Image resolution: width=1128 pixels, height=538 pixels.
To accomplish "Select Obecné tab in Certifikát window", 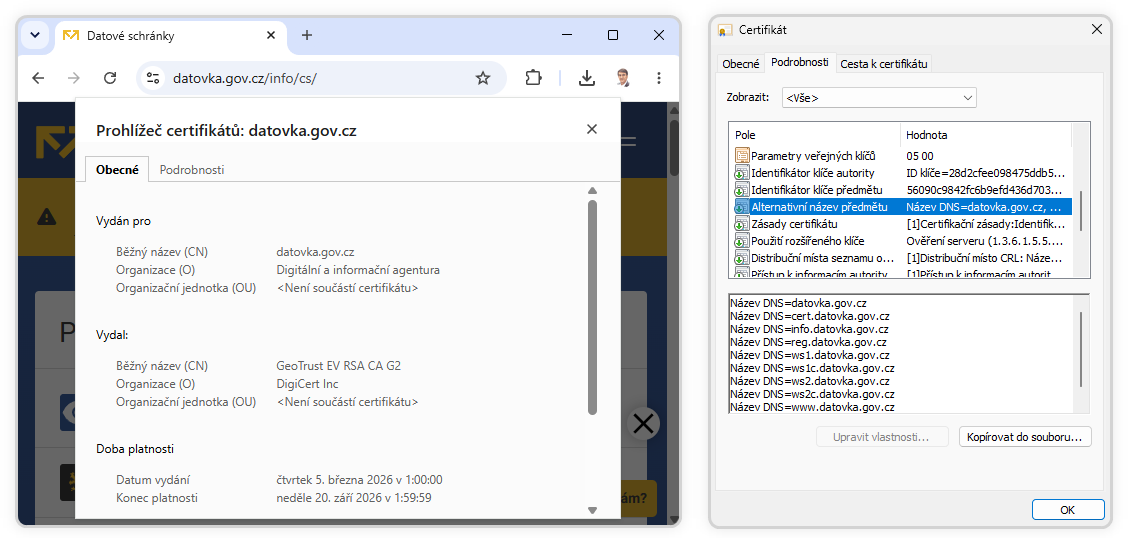I will [740, 63].
